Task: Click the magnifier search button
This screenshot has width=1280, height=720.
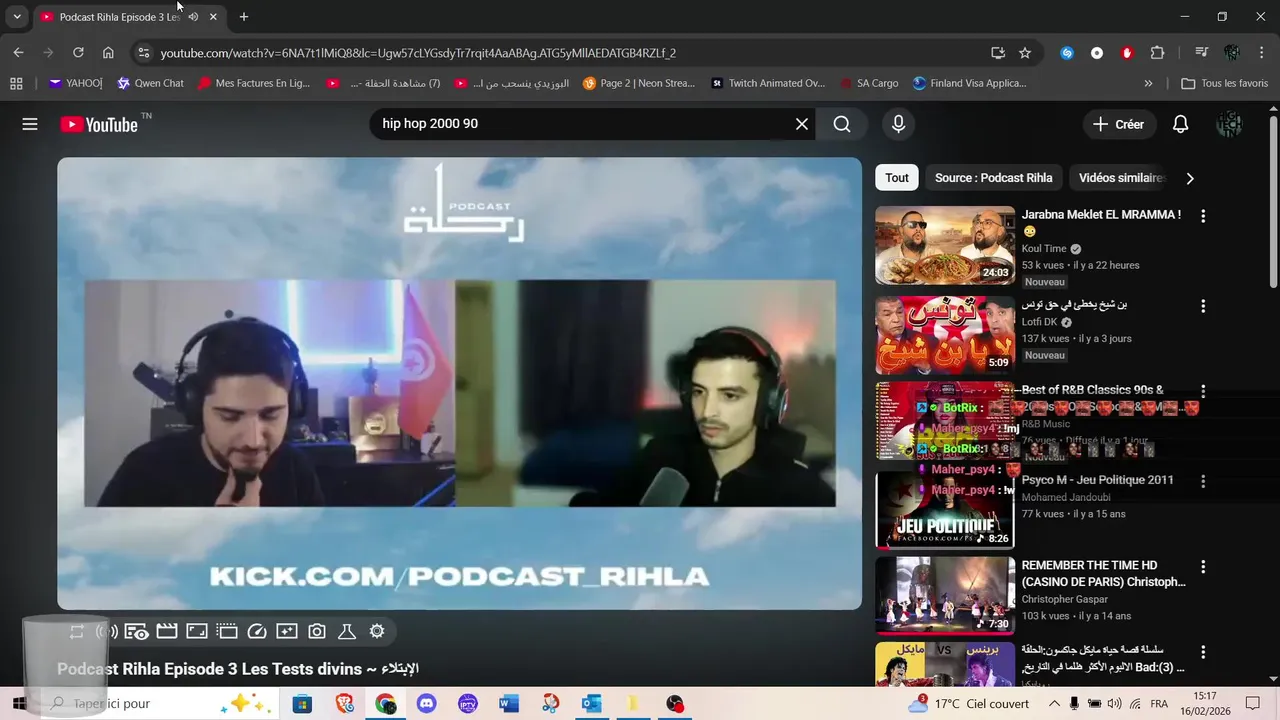Action: click(x=842, y=124)
